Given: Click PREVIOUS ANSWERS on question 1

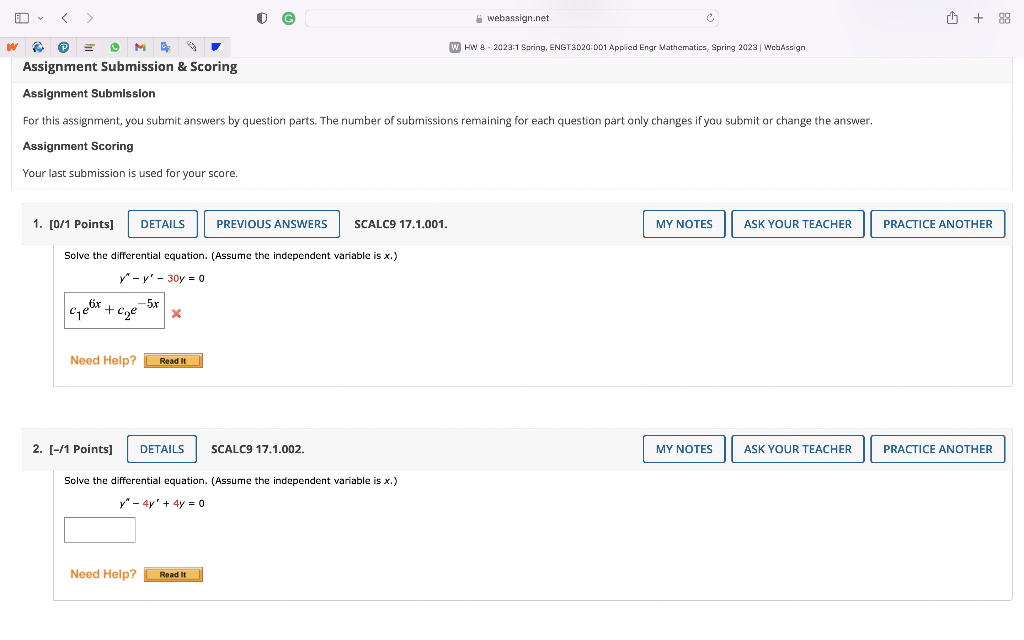Looking at the screenshot, I should [x=271, y=223].
